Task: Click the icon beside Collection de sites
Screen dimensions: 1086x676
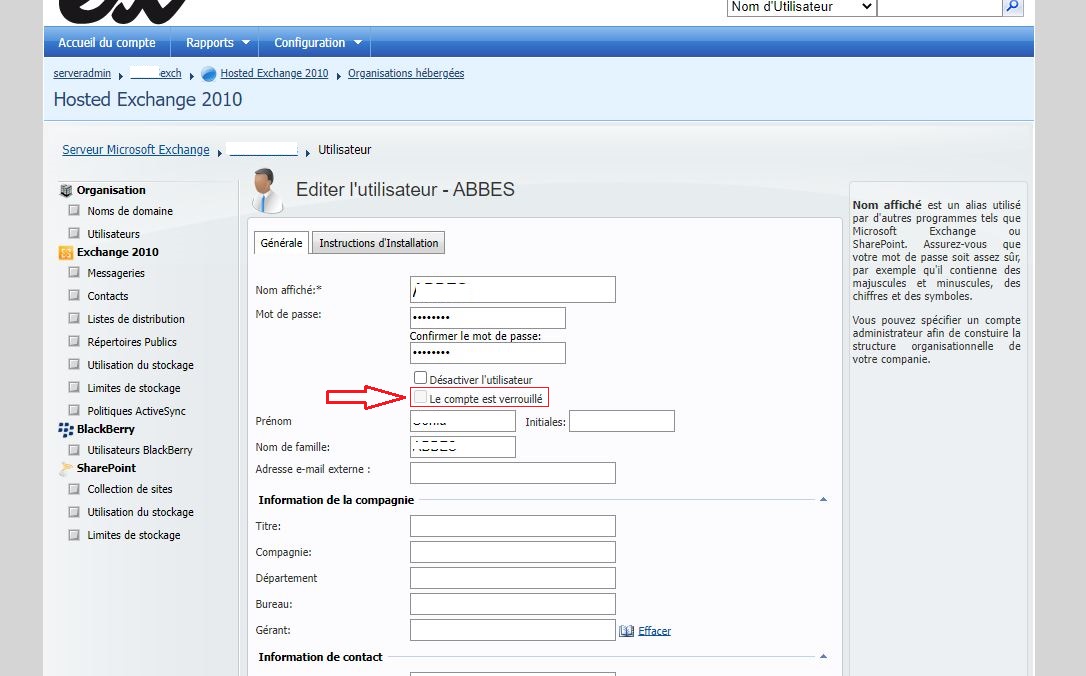Action: tap(74, 488)
